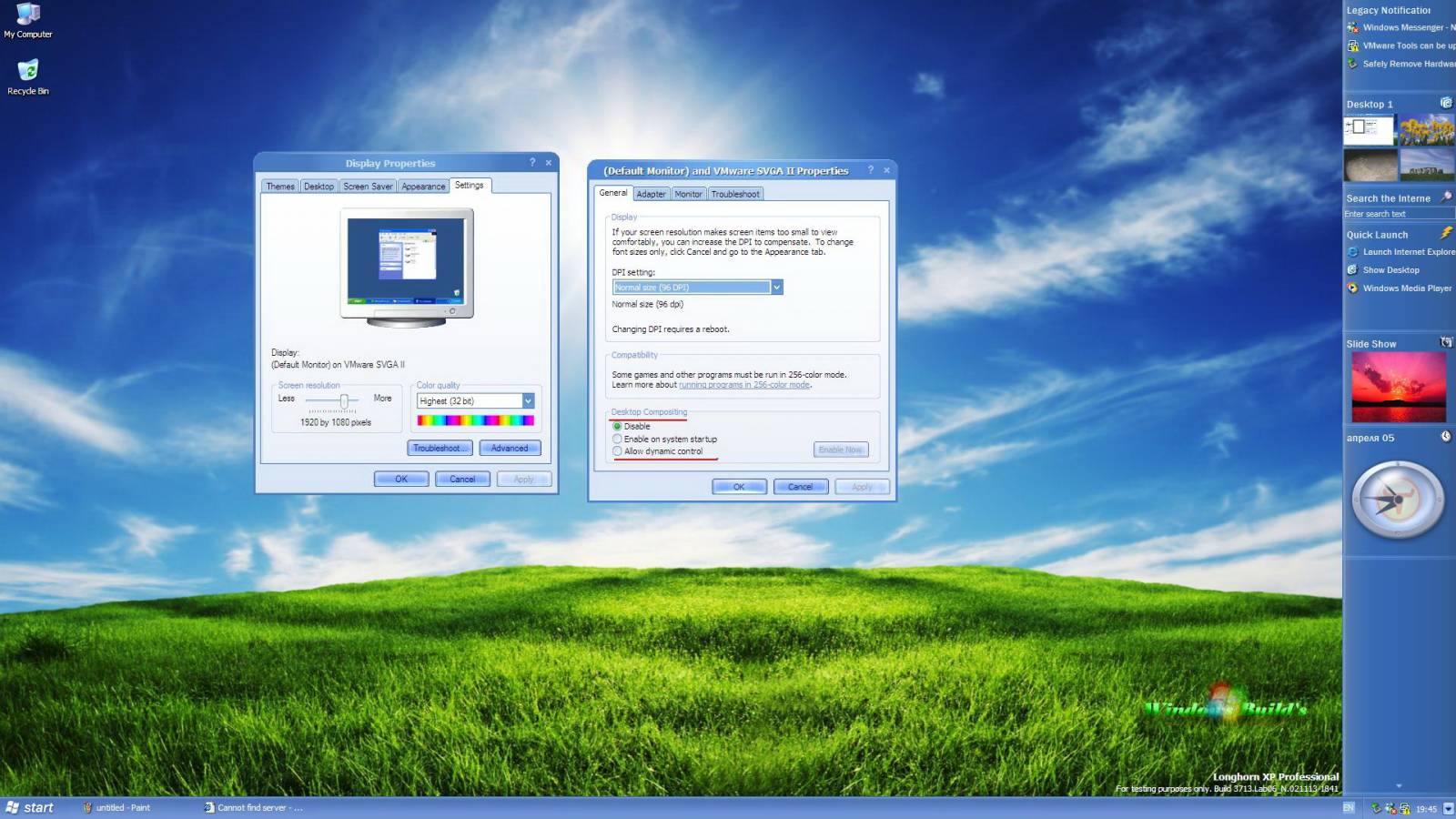This screenshot has height=819, width=1456.
Task: Click the color quality spectrum bar
Action: coord(475,420)
